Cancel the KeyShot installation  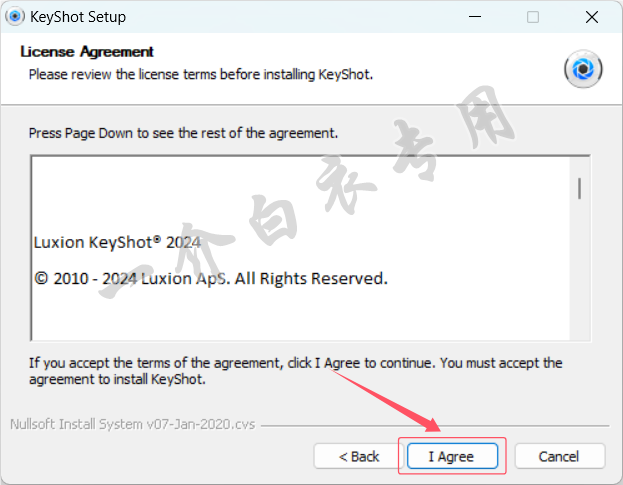(558, 456)
